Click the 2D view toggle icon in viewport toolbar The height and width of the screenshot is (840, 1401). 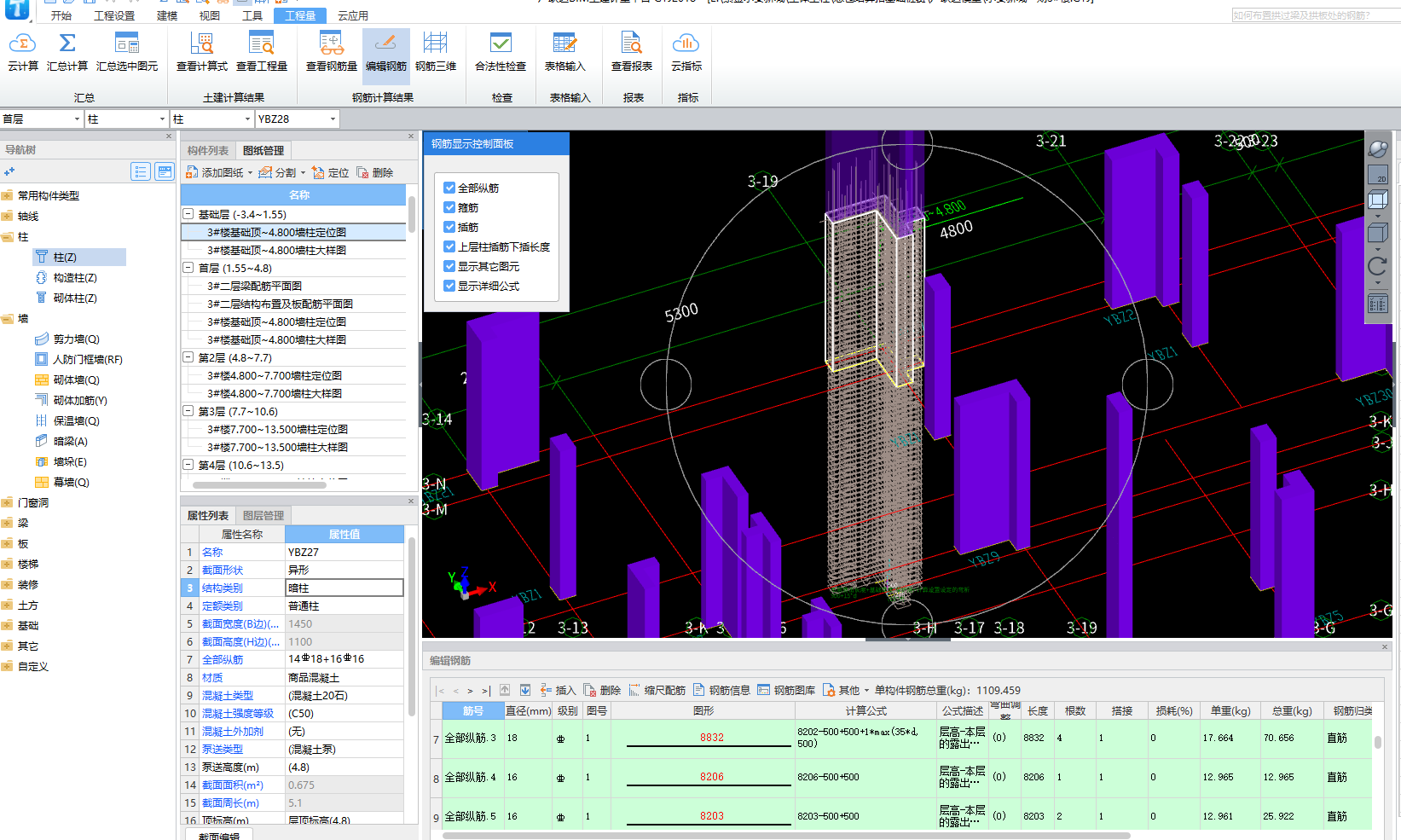[x=1378, y=175]
